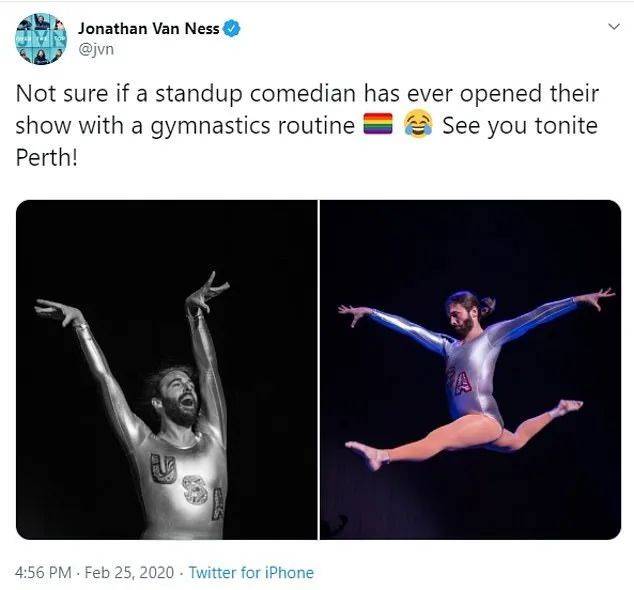The height and width of the screenshot is (590, 634).
Task: Open the black-and-white left photo
Action: click(x=167, y=370)
